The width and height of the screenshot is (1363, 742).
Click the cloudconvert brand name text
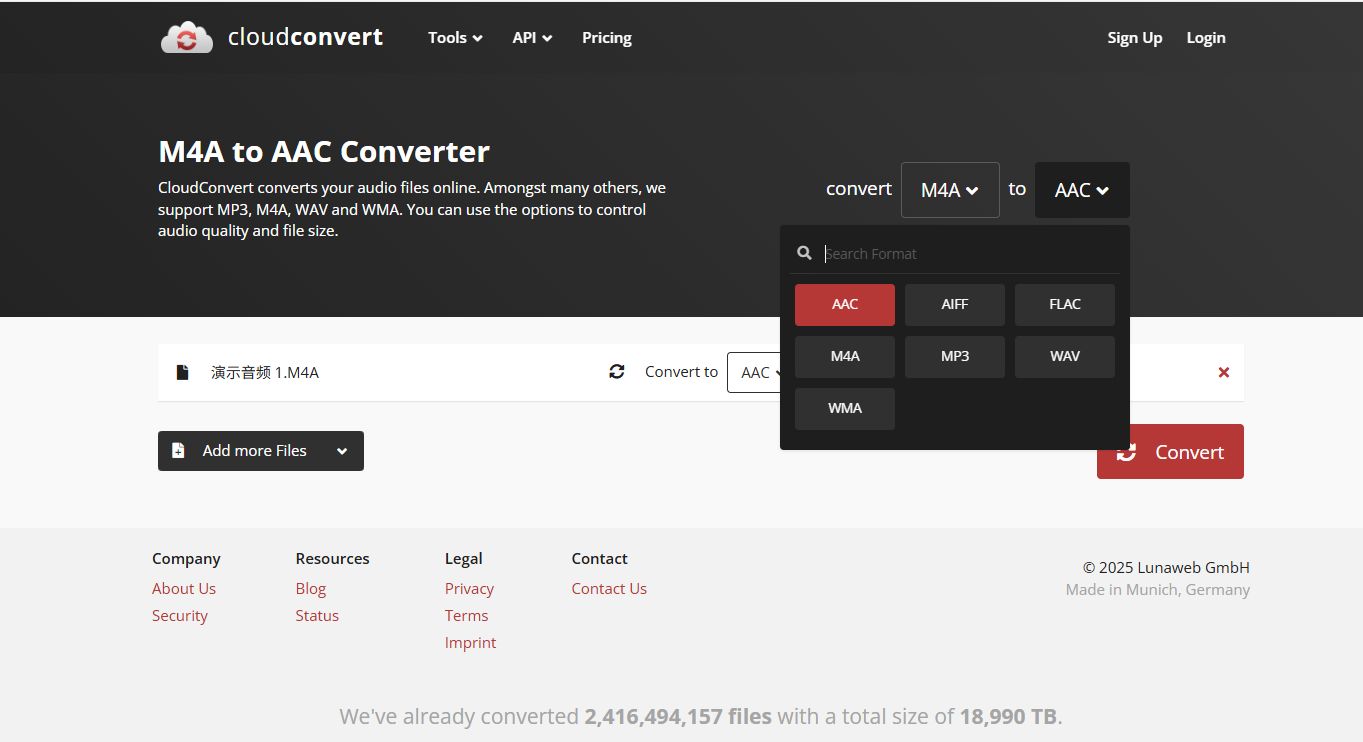[x=305, y=37]
